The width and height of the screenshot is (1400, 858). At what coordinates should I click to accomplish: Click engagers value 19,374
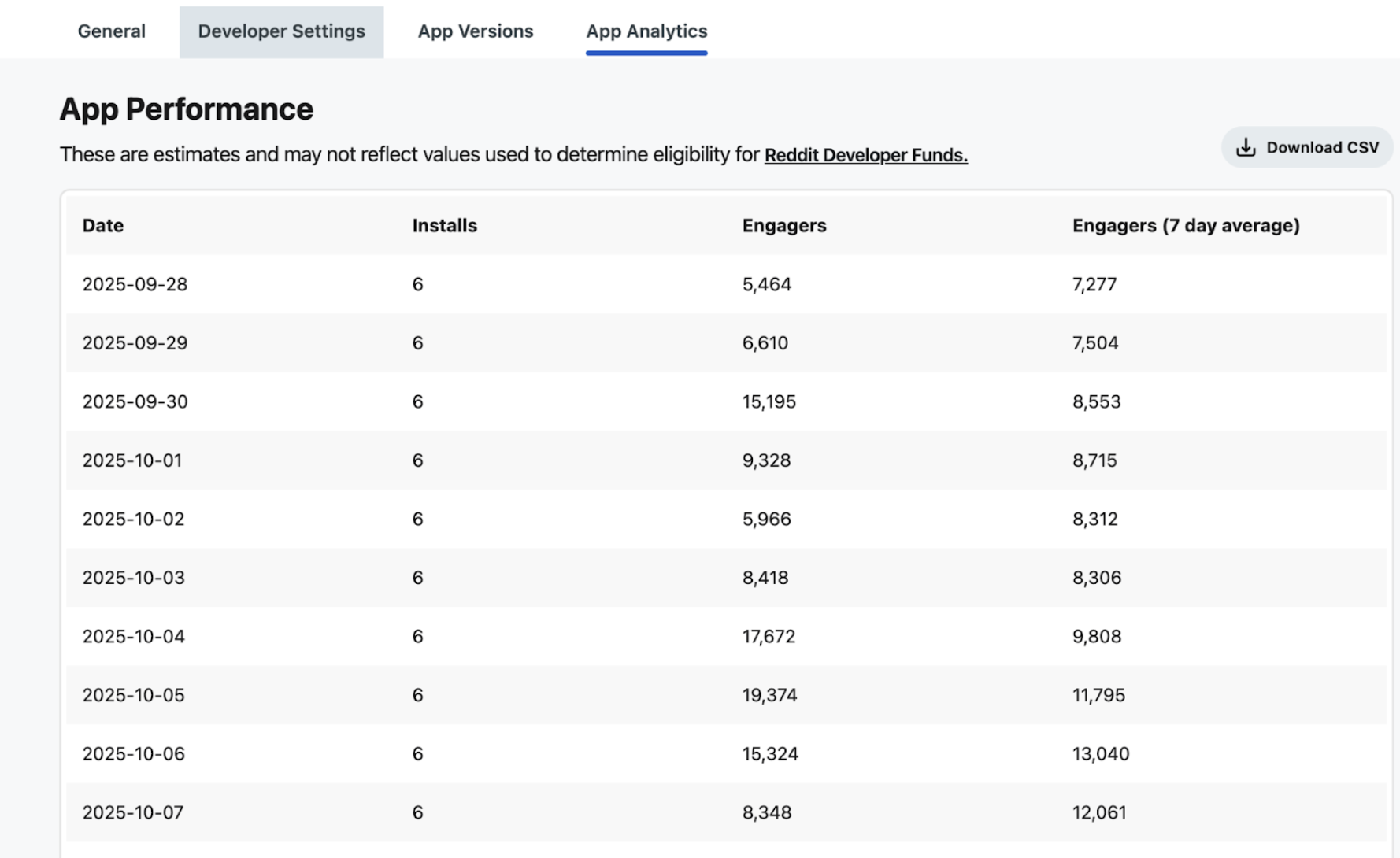pos(769,695)
